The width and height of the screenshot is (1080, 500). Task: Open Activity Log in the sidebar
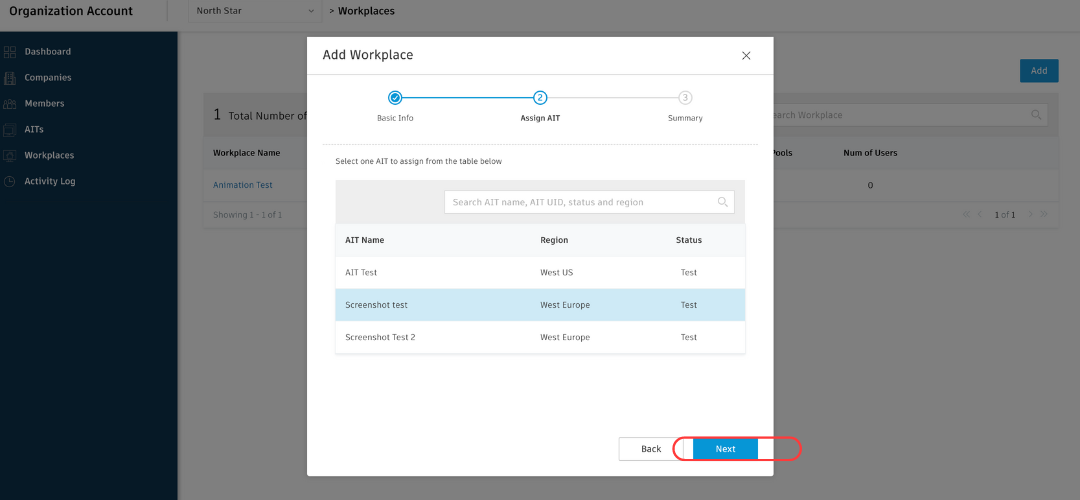[50, 182]
